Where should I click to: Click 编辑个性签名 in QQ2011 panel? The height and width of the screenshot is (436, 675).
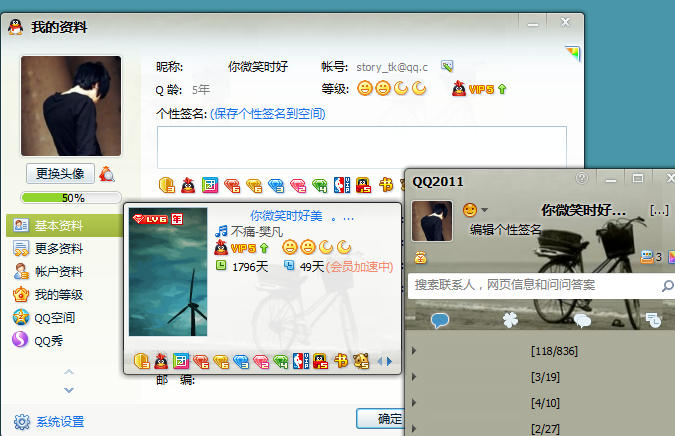(505, 229)
